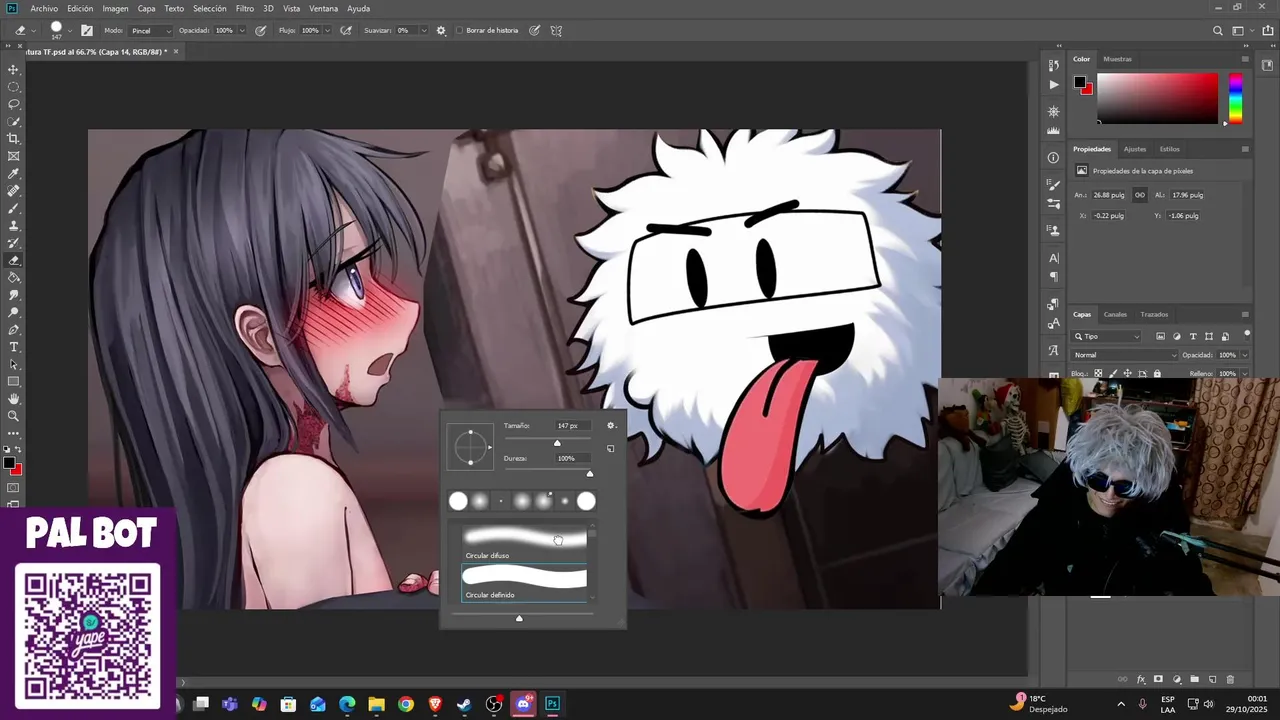Open smoothing options gear
The image size is (1280, 720).
[441, 30]
